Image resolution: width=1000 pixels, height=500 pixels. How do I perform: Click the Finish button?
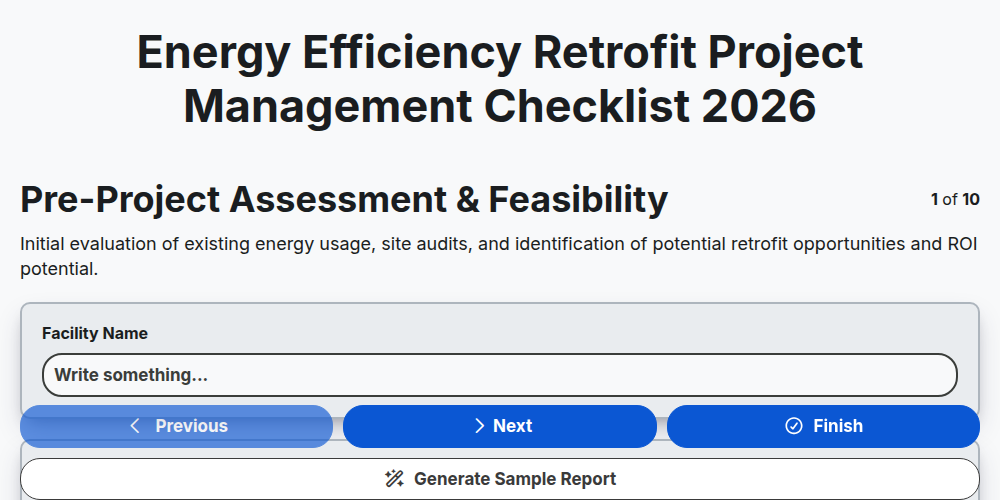(x=823, y=426)
